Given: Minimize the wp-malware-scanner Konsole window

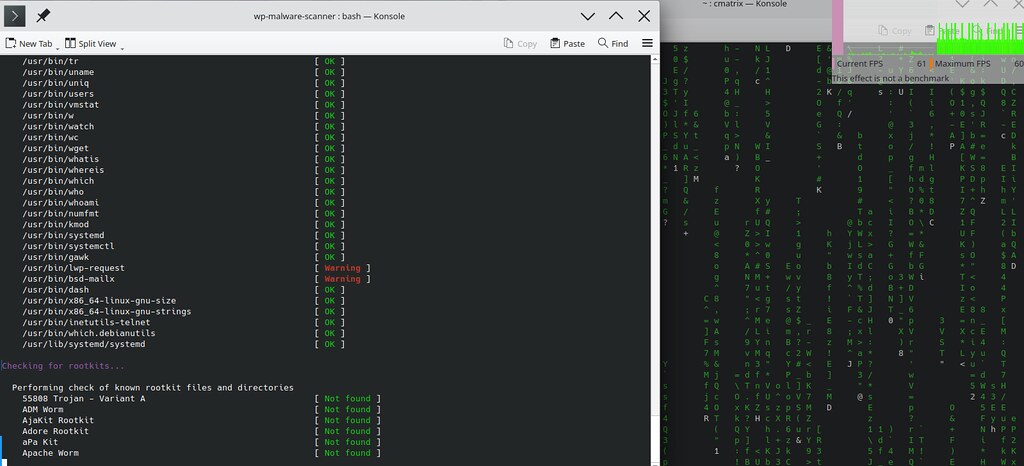Looking at the screenshot, I should point(588,16).
